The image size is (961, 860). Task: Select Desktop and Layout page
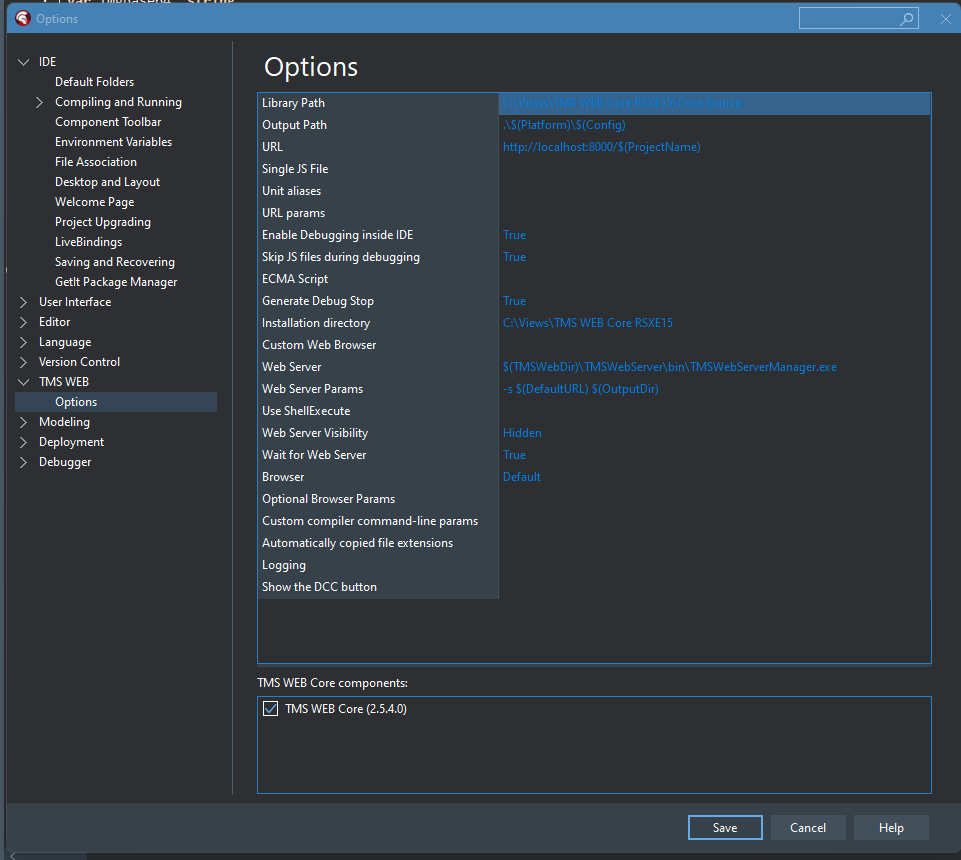coord(107,182)
